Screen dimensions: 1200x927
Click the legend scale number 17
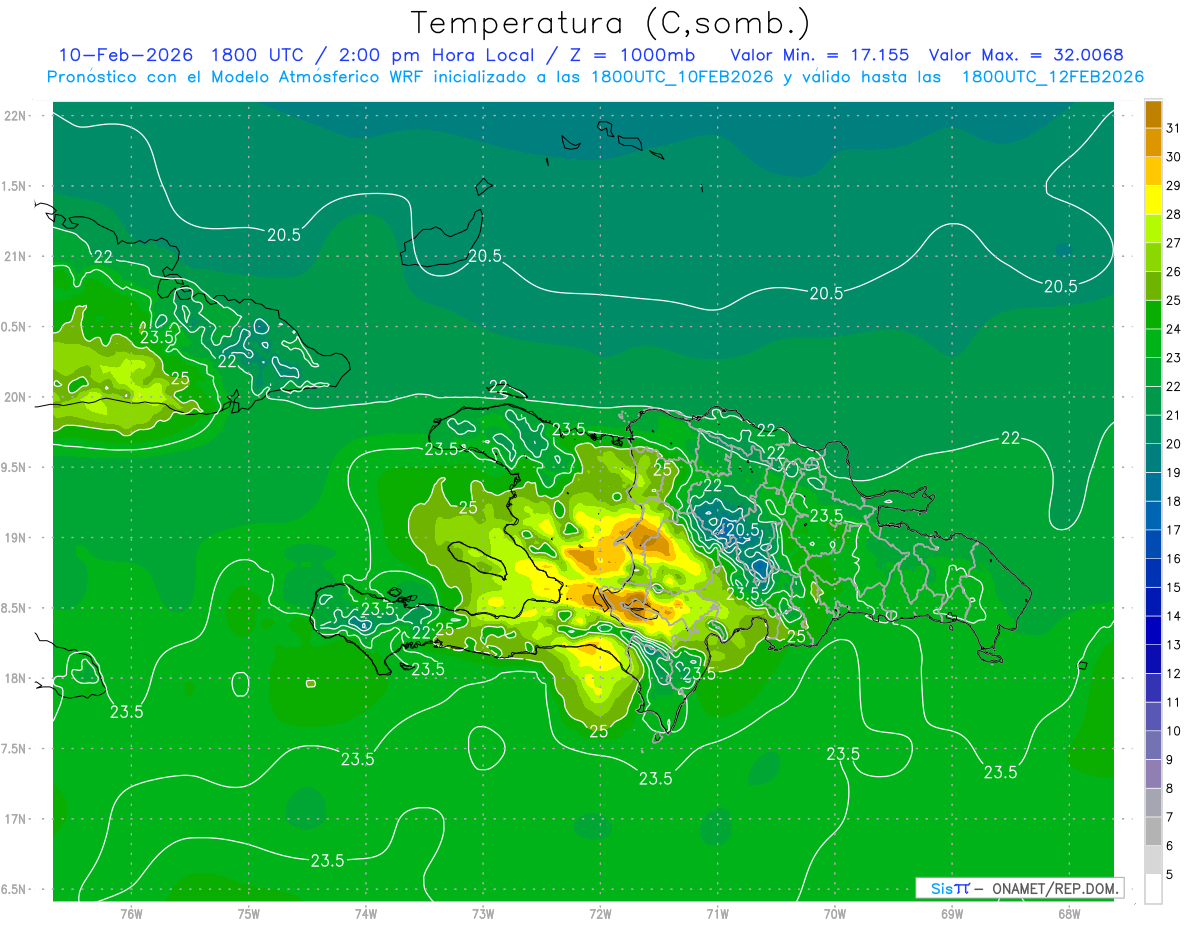(x=1173, y=530)
